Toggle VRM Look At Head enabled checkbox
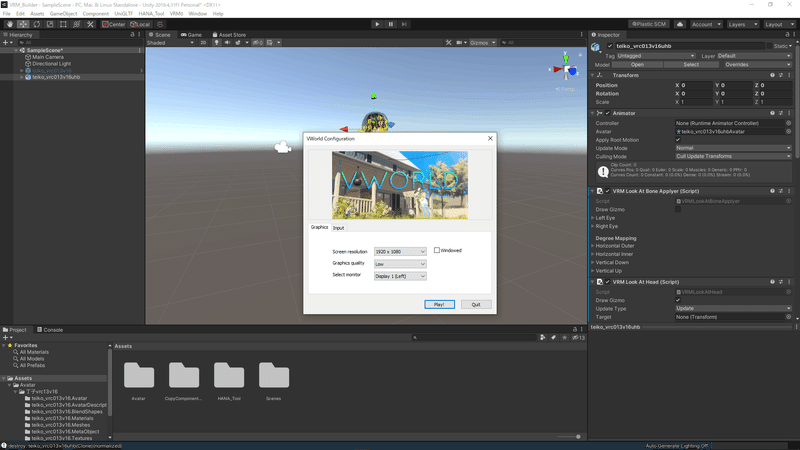The height and width of the screenshot is (450, 800). (607, 282)
